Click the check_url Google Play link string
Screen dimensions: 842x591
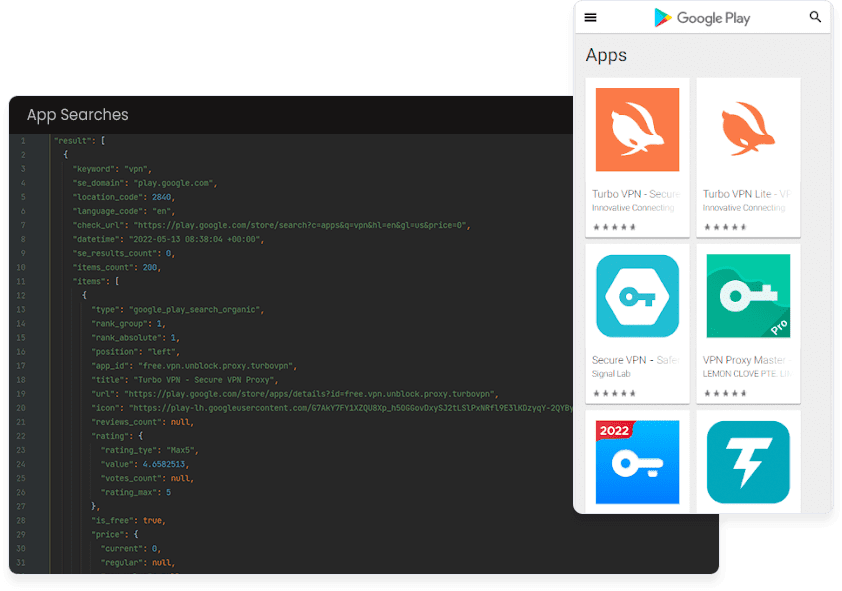pos(300,225)
